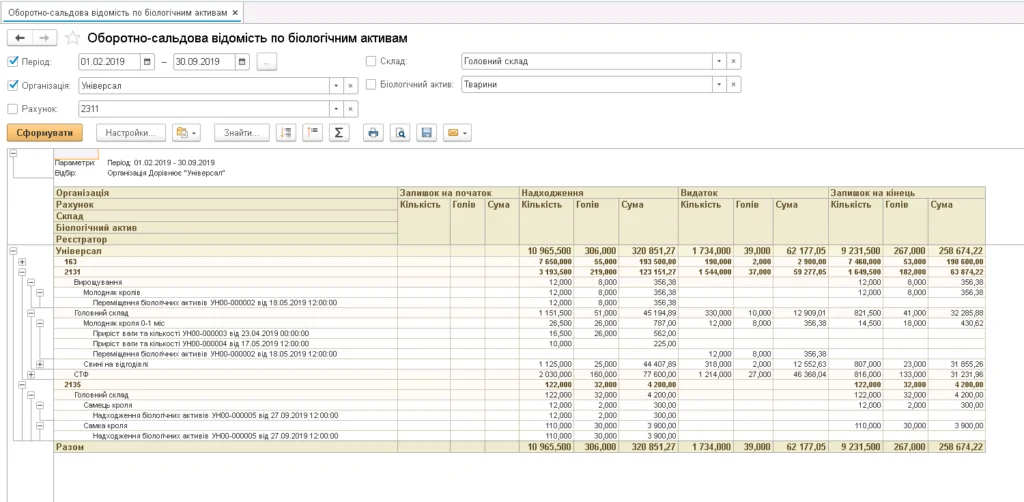Expand the СТФ group
The image size is (1024, 502).
31,375
